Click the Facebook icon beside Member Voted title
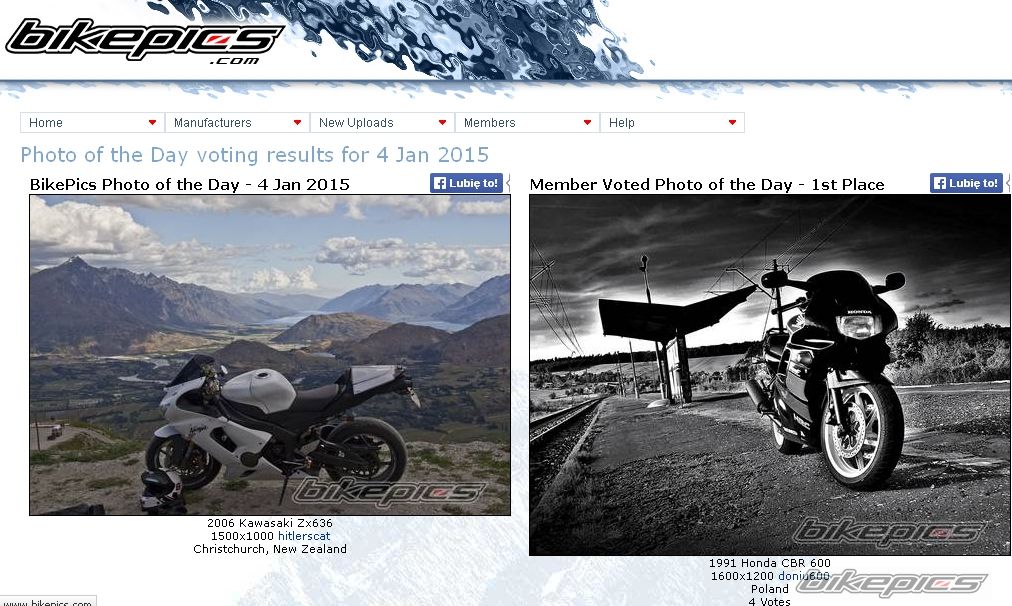 pyautogui.click(x=940, y=183)
